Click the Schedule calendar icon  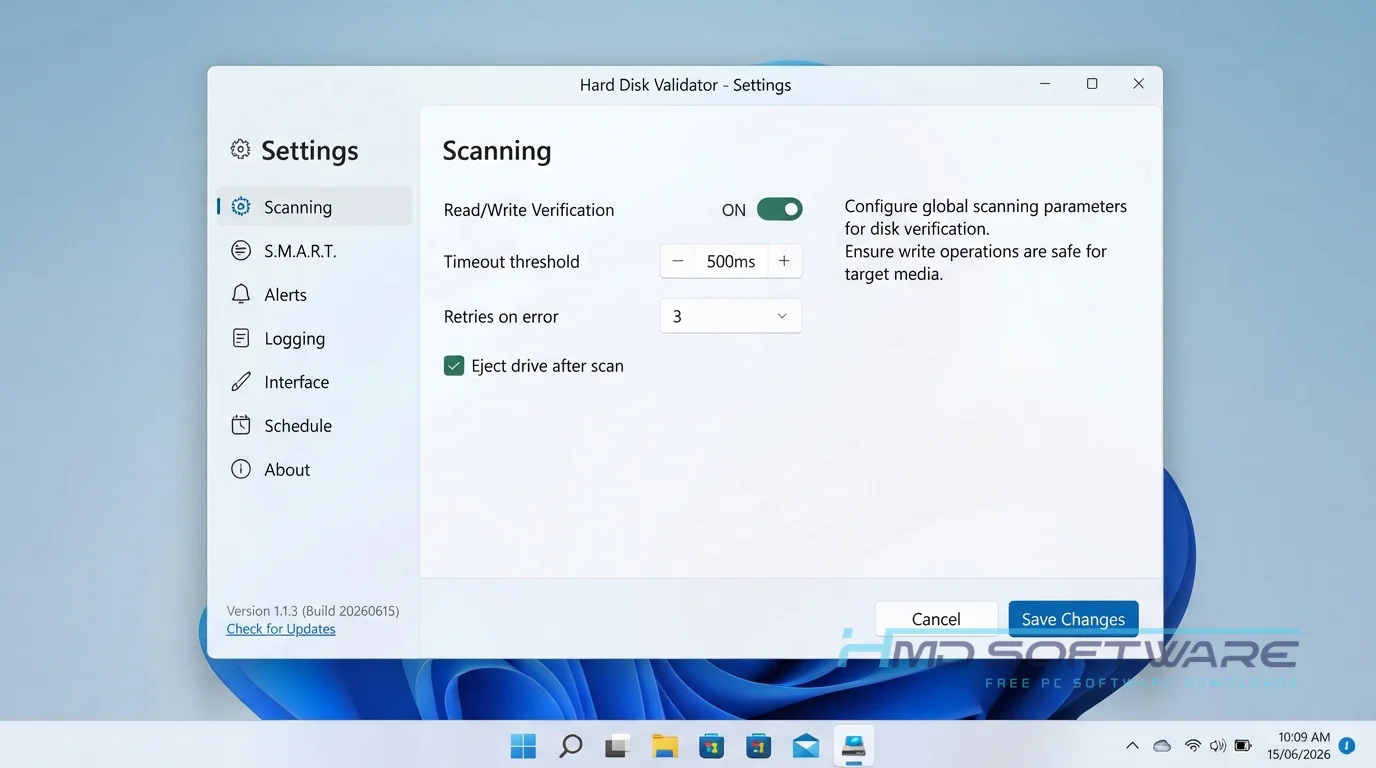pos(241,425)
